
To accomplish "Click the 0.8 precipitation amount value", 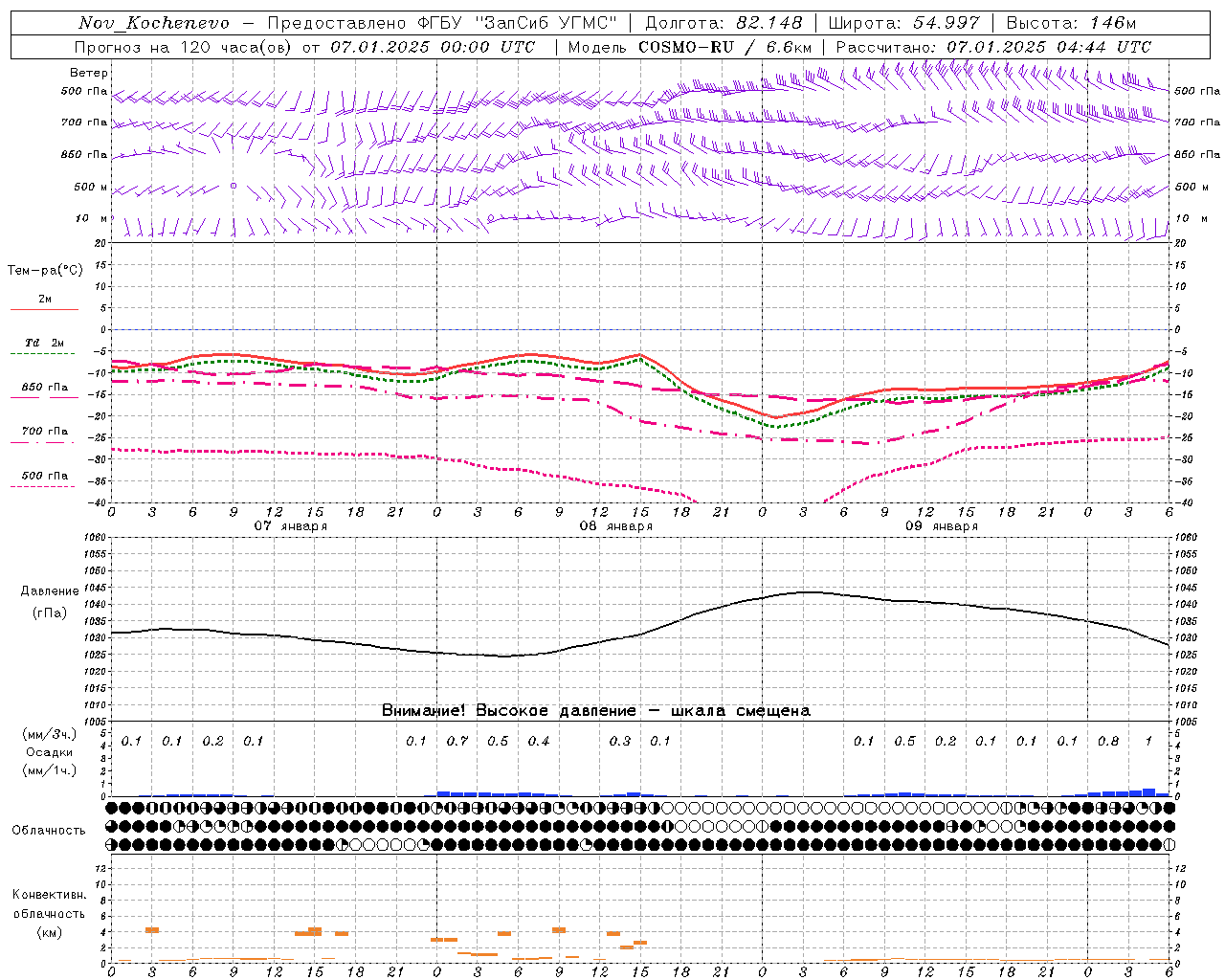I will [1108, 742].
